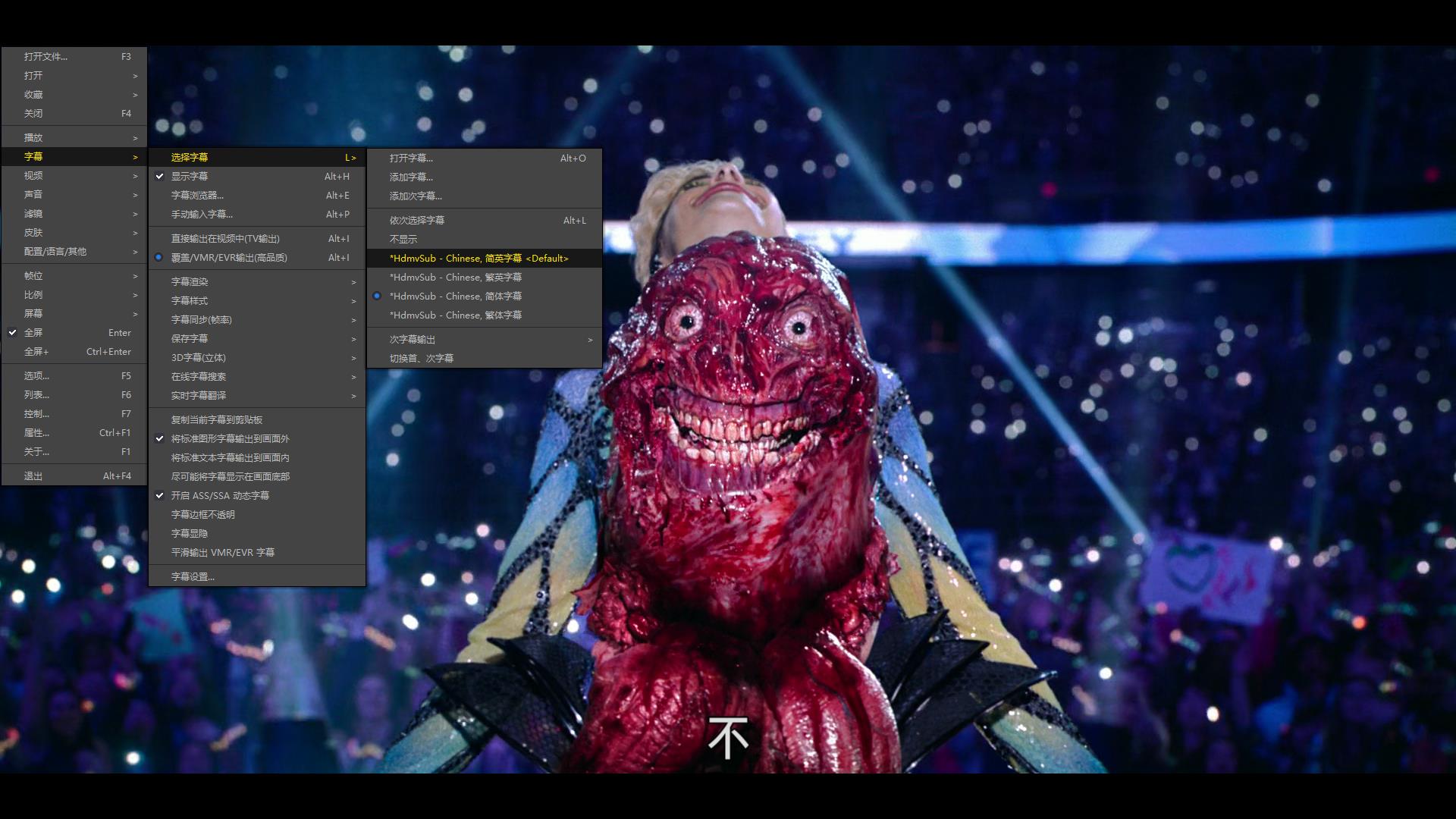The width and height of the screenshot is (1456, 819).
Task: Toggle 全屏 fullscreen mode entry
Action: click(33, 332)
